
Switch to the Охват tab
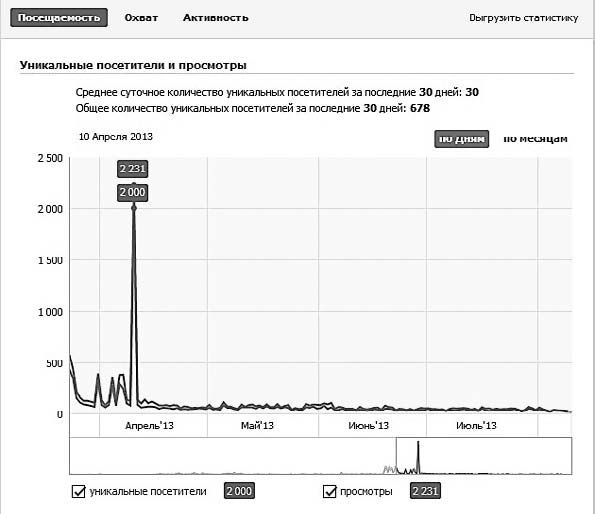[x=141, y=18]
